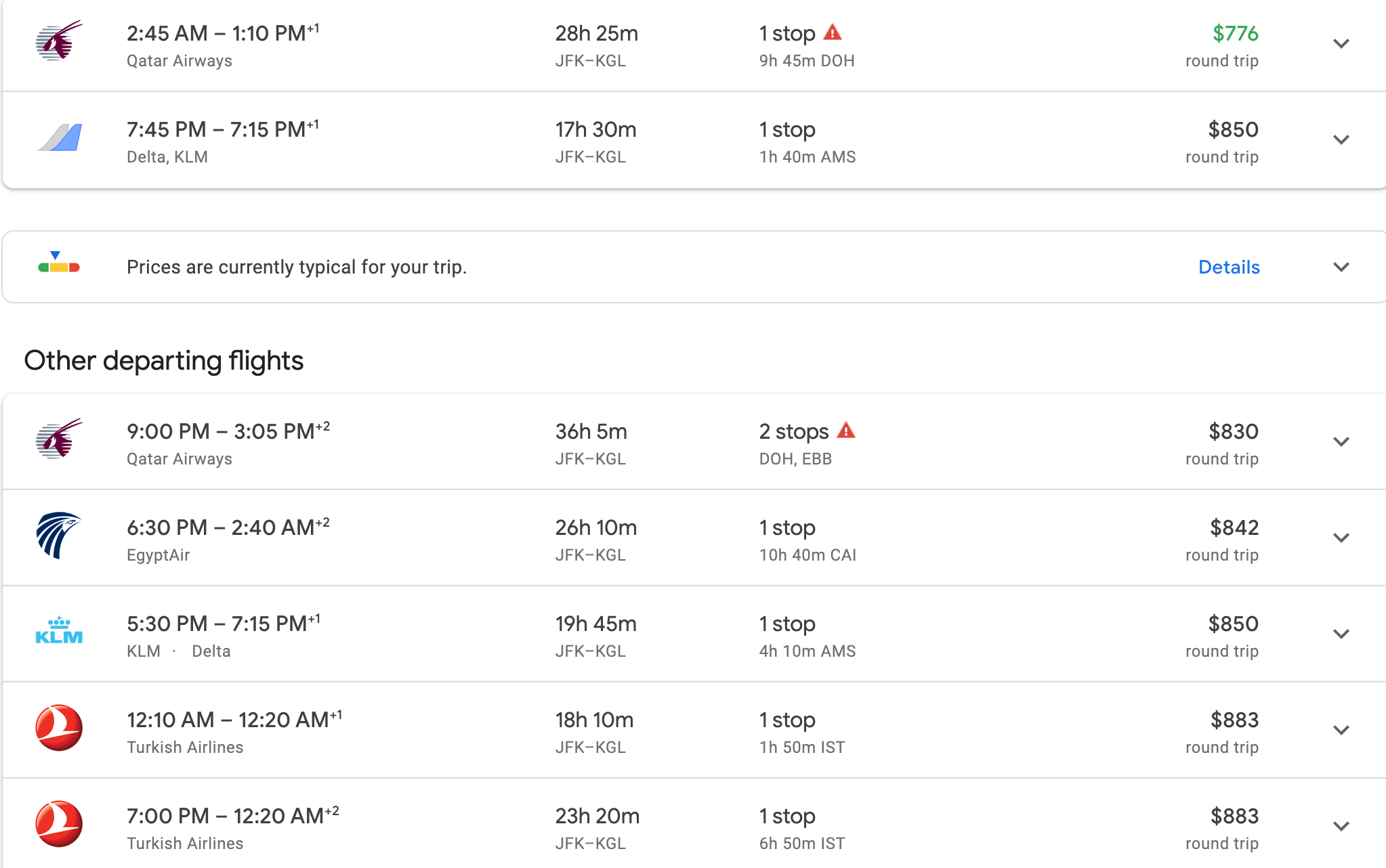Open the price Details link
Viewport: 1386px width, 868px height.
coord(1229,267)
